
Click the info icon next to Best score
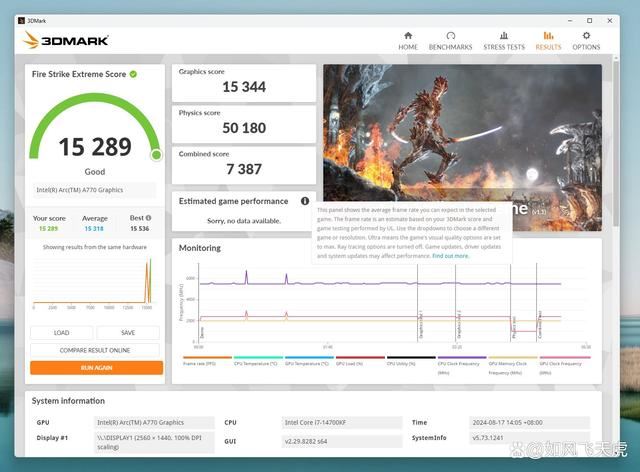click(x=148, y=217)
